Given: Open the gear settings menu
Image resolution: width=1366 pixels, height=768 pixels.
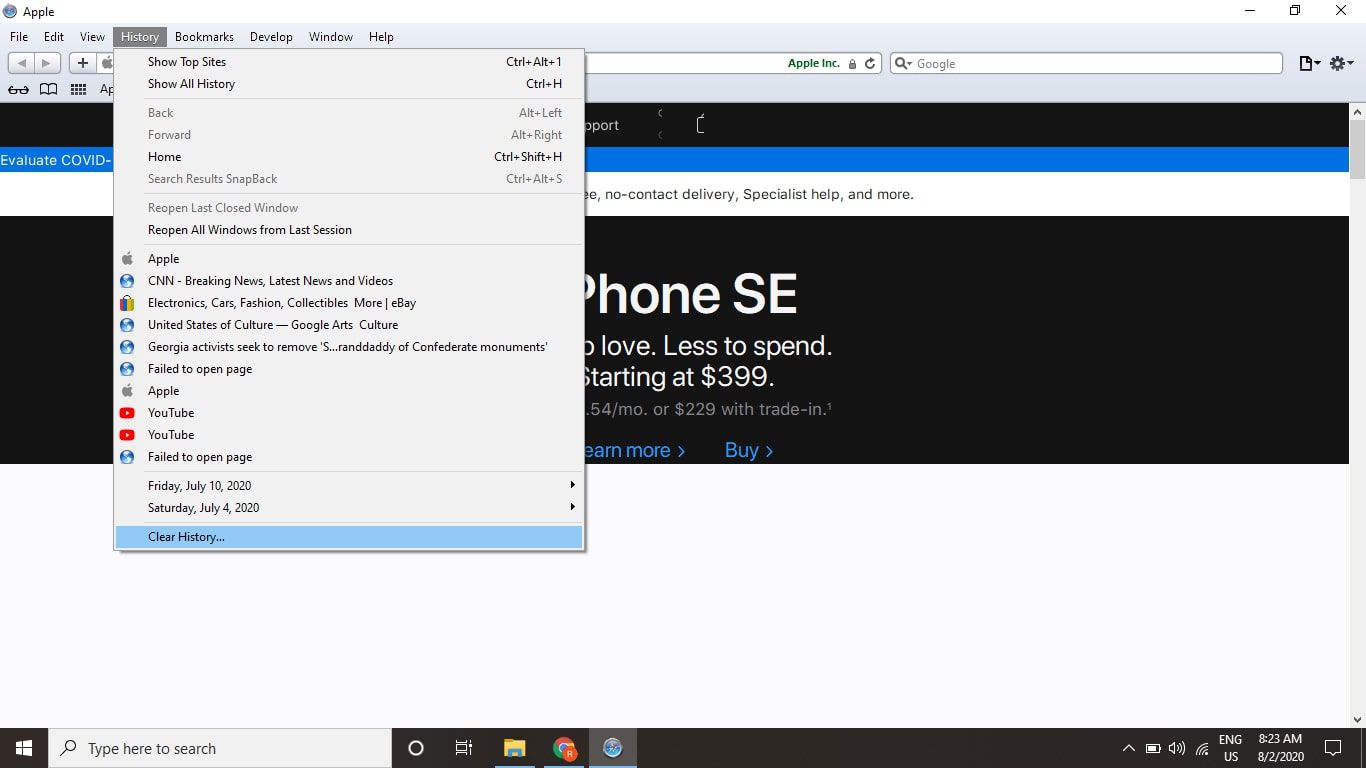Looking at the screenshot, I should [x=1341, y=63].
